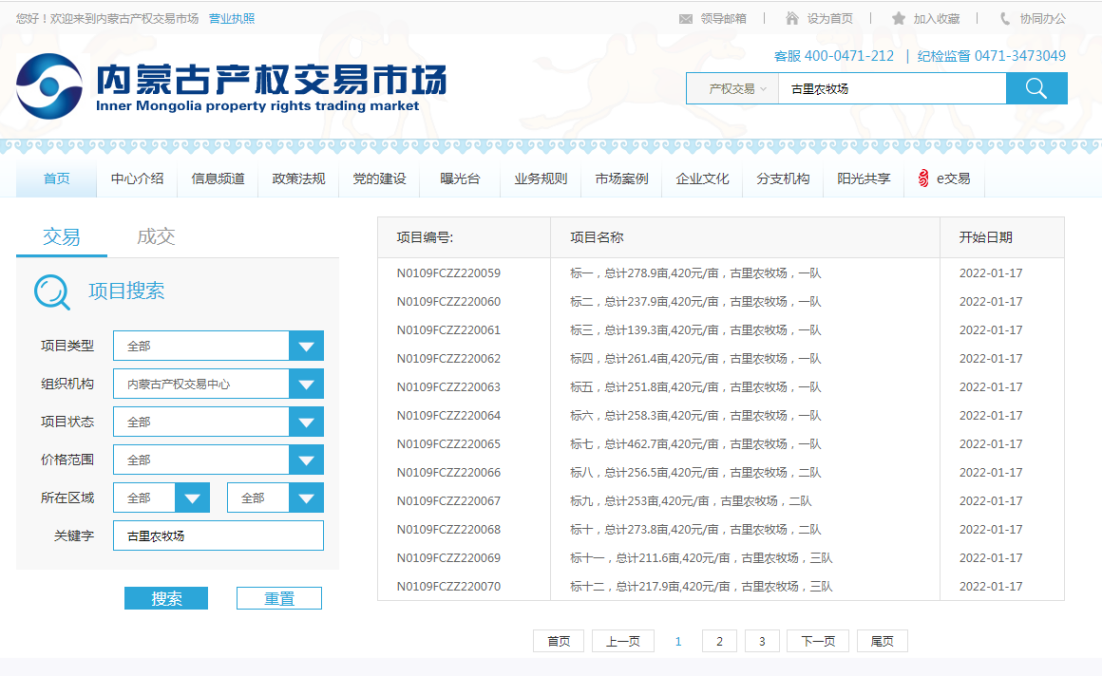Go to results page 3

point(762,641)
